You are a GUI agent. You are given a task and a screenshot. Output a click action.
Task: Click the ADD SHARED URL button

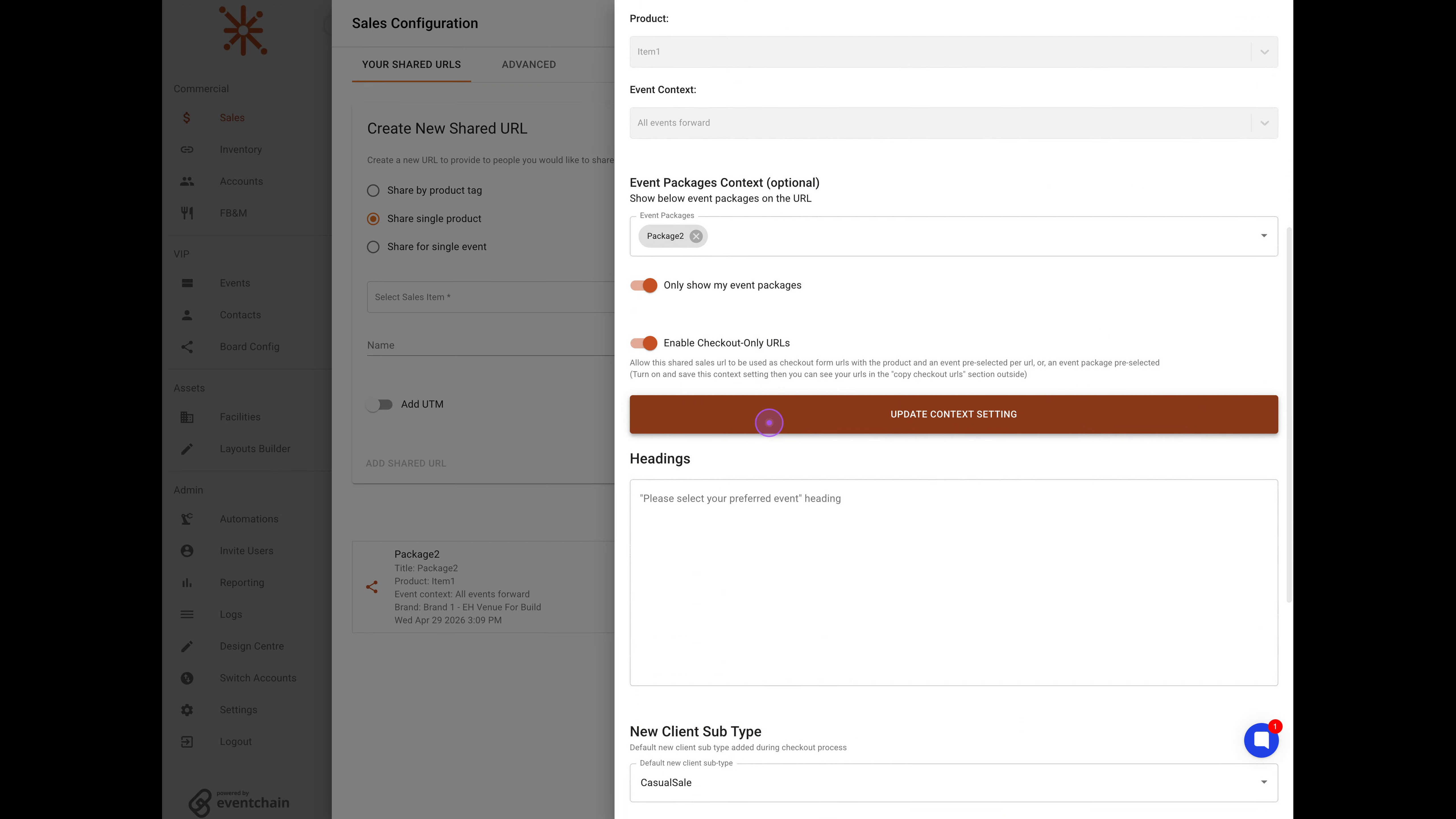[406, 464]
